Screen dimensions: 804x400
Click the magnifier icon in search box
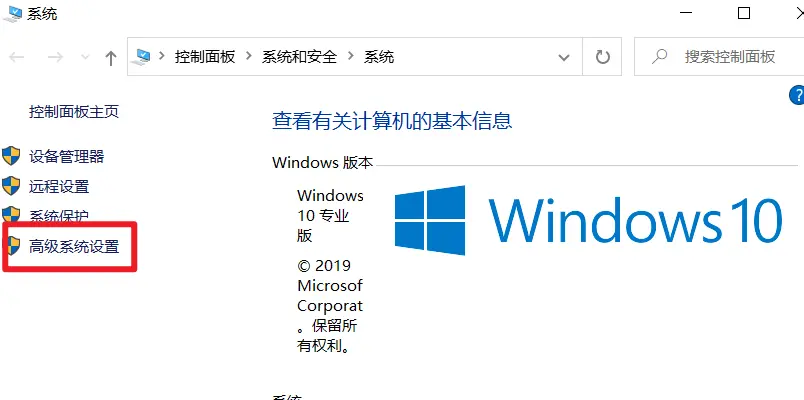pyautogui.click(x=659, y=56)
